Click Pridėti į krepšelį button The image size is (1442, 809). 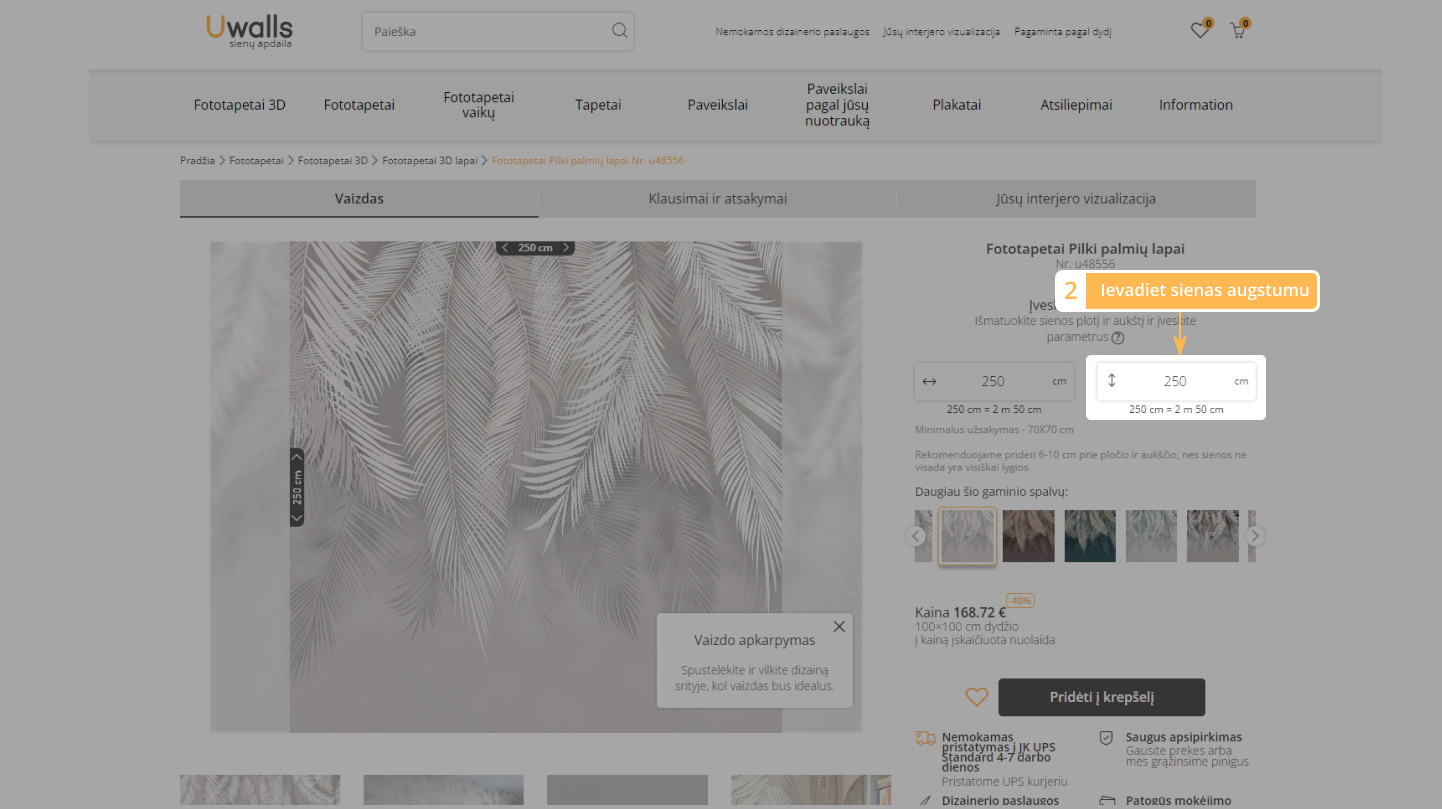click(1101, 697)
